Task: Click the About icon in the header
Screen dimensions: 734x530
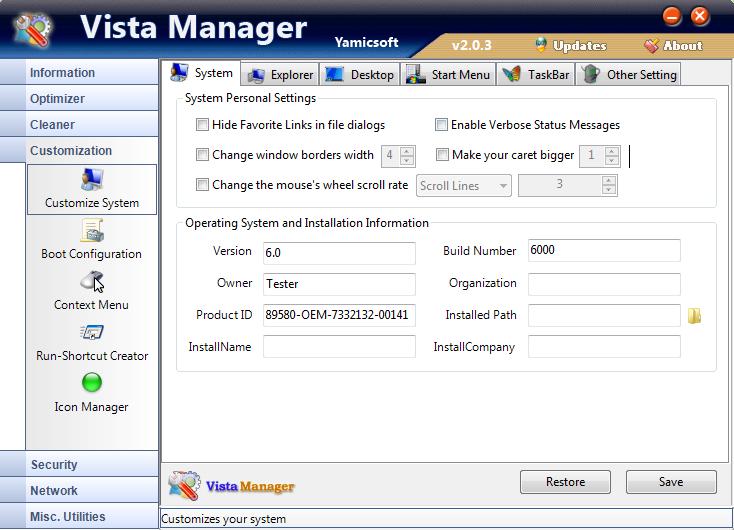Action: pyautogui.click(x=651, y=45)
